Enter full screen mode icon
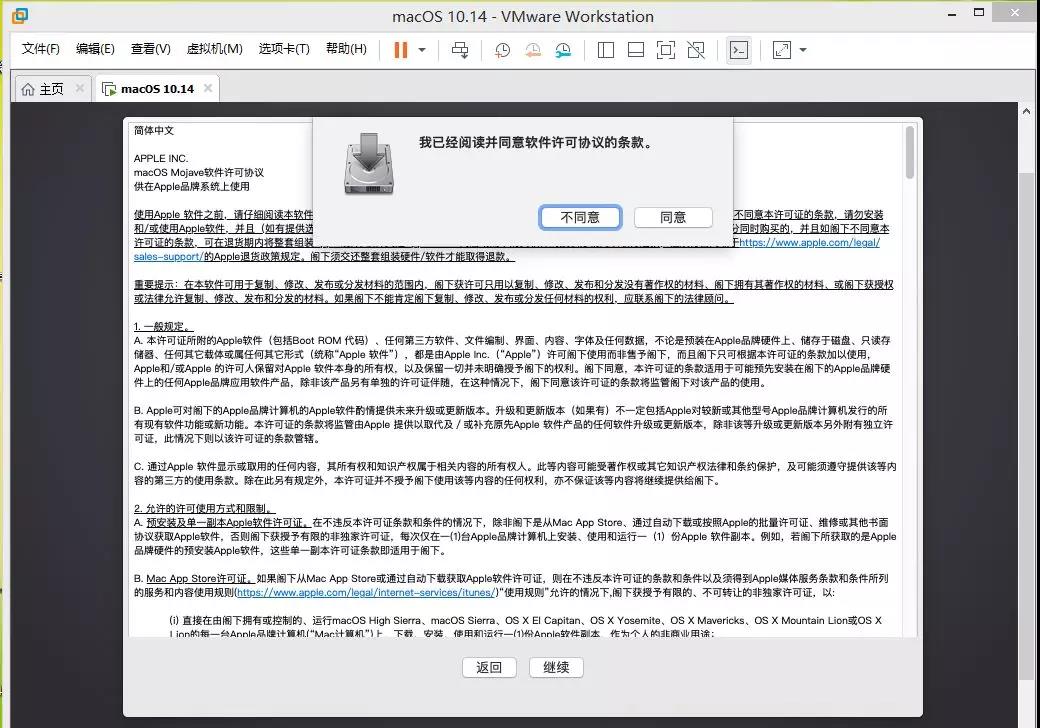 [666, 50]
